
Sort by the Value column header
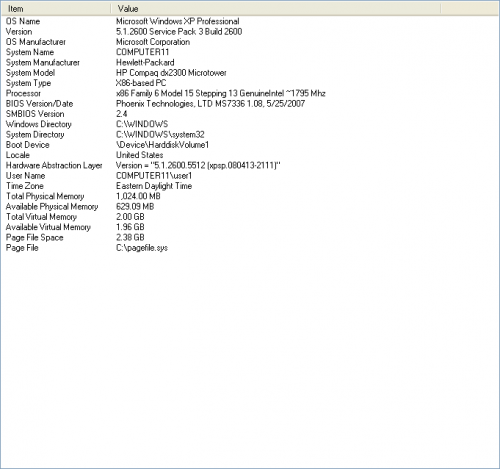click(x=276, y=9)
